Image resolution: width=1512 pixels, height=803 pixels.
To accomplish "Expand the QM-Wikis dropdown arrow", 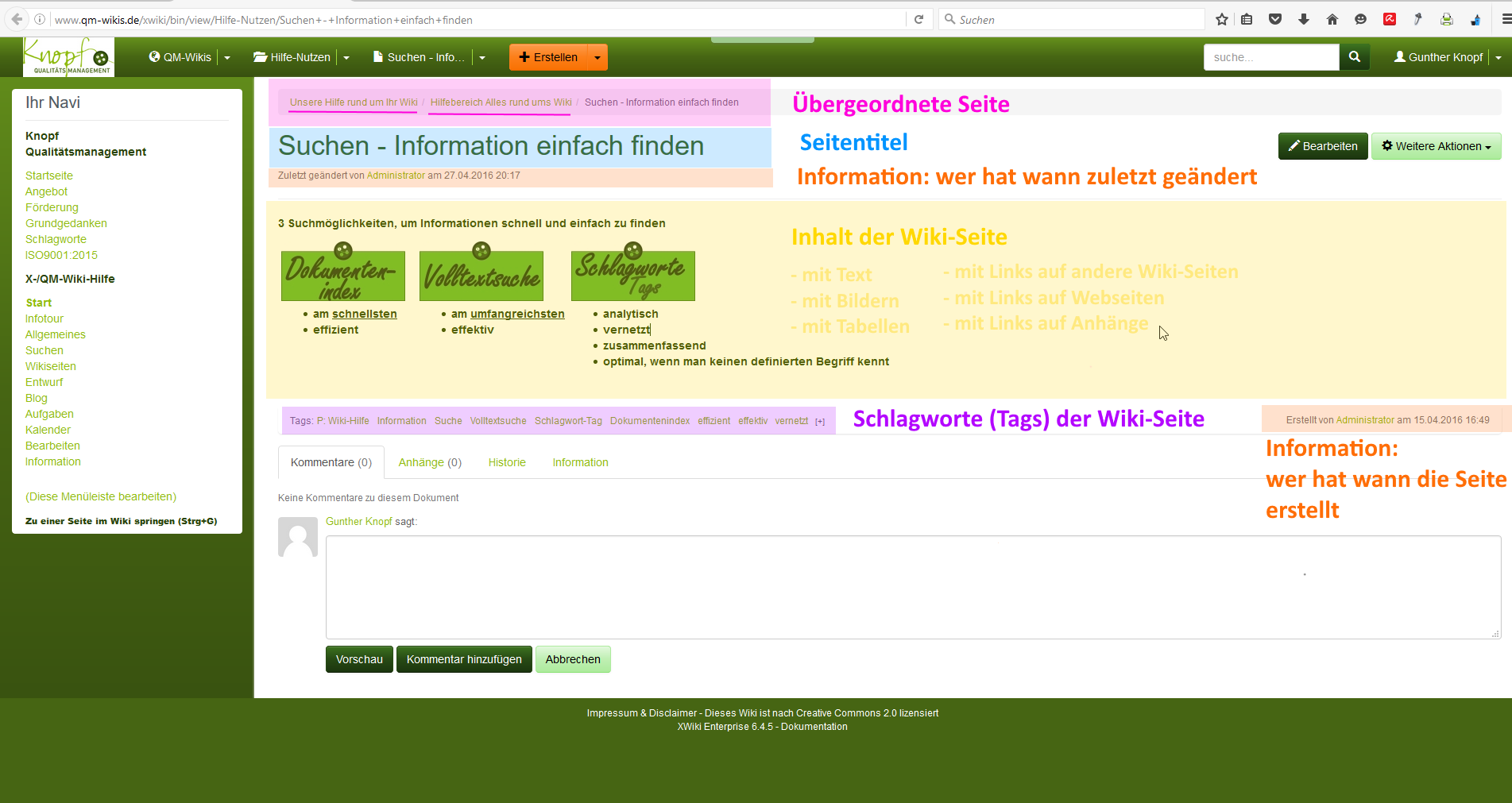I will (227, 58).
